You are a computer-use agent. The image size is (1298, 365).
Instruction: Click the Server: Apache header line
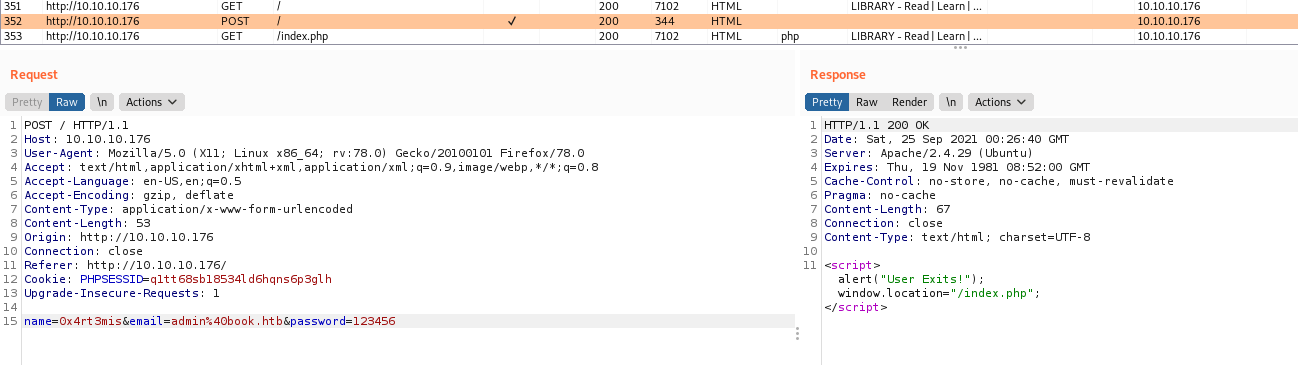pyautogui.click(x=927, y=153)
